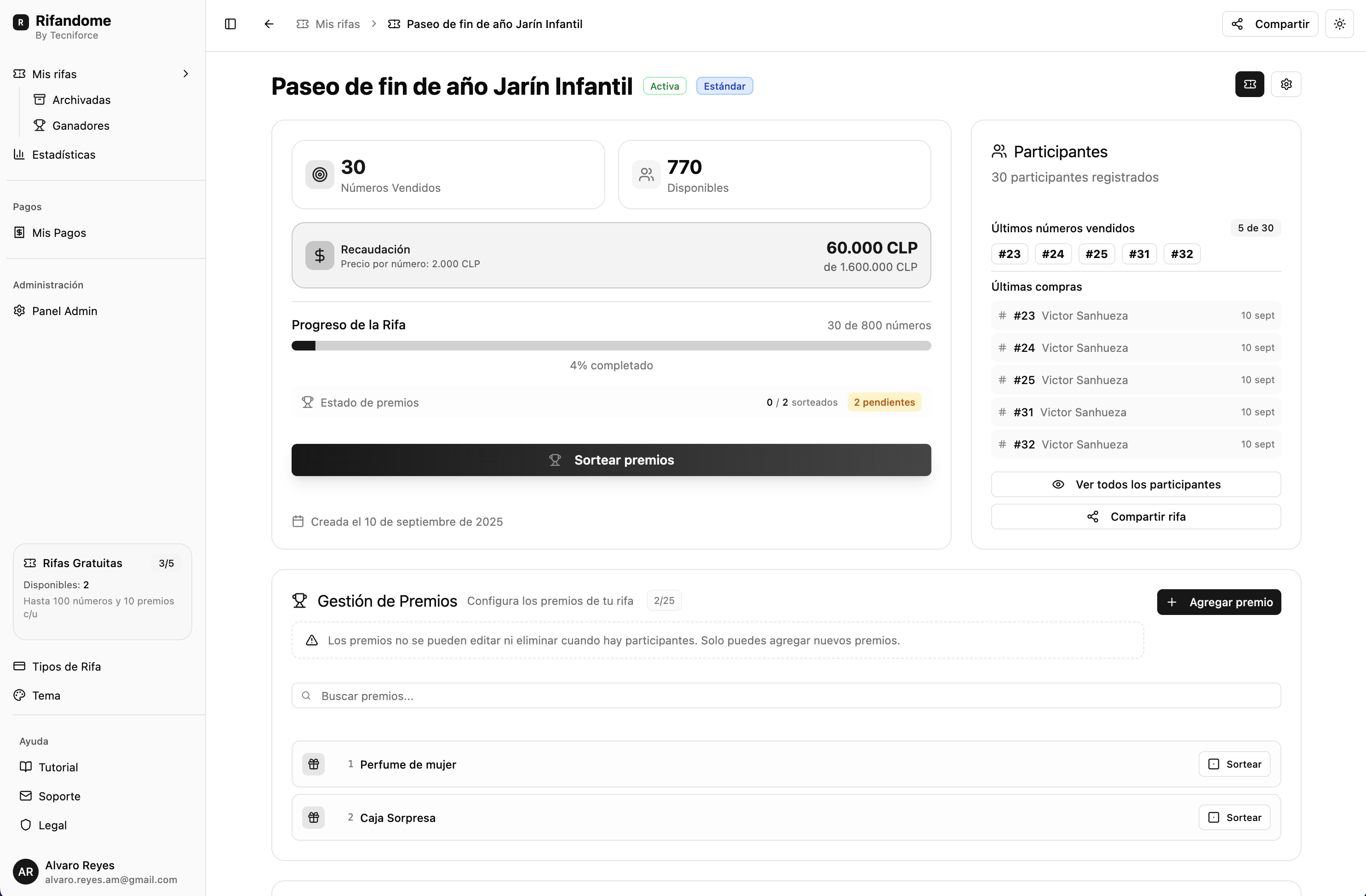1366x896 pixels.
Task: Click Ver todos los participantes
Action: tap(1135, 484)
